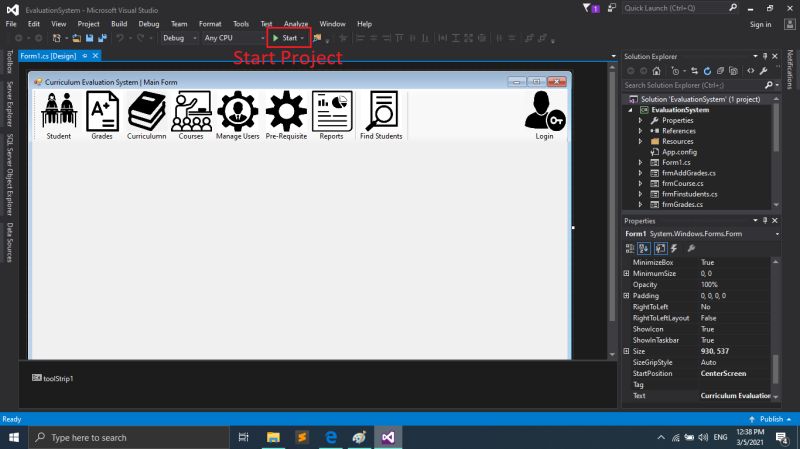
Task: Click View Code icon in Solution Explorer
Action: [x=751, y=71]
